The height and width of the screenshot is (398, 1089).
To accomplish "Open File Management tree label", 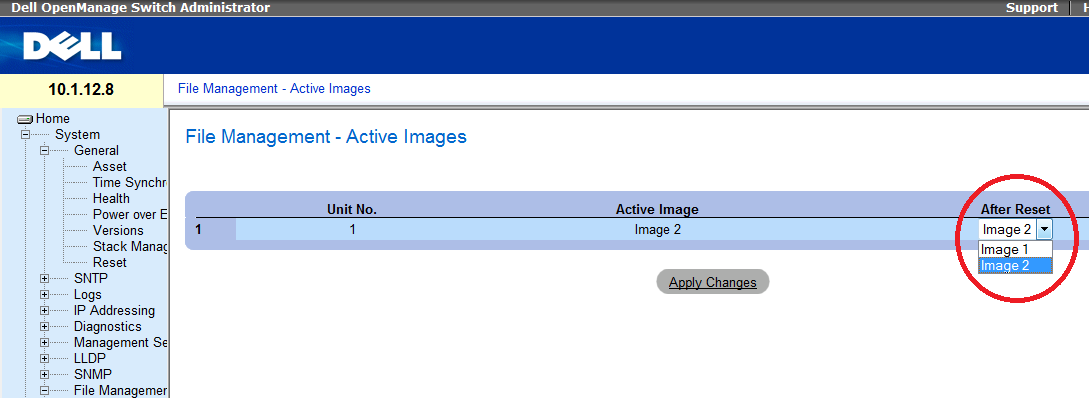I will pyautogui.click(x=121, y=390).
